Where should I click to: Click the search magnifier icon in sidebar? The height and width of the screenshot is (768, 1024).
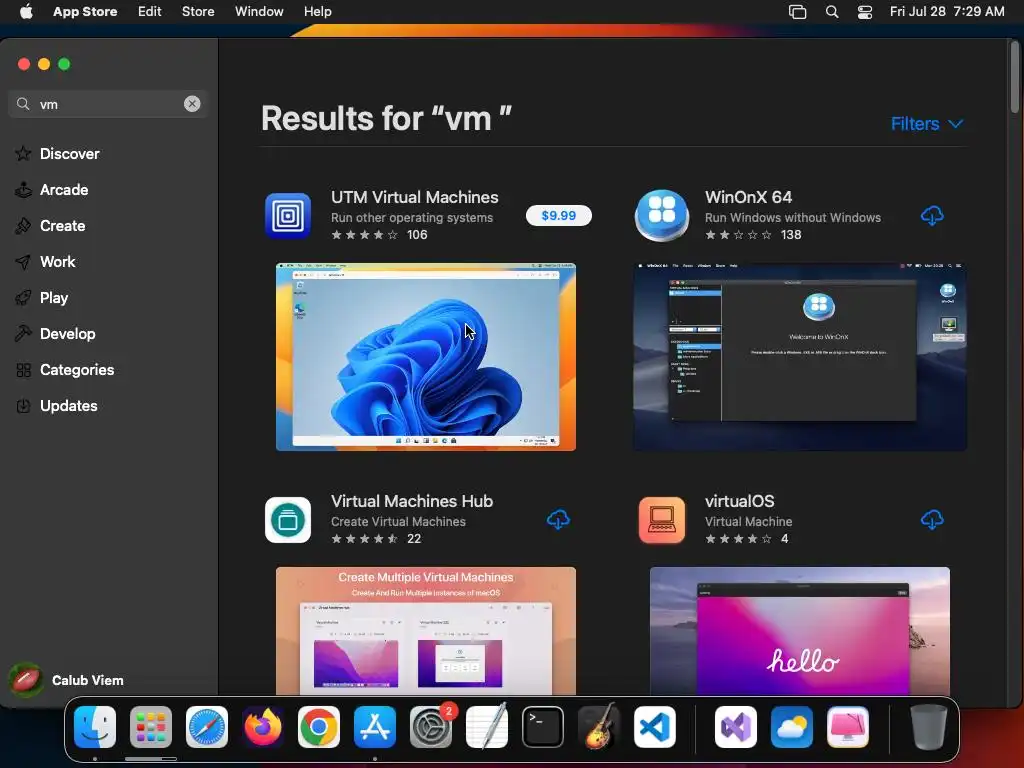tap(23, 104)
